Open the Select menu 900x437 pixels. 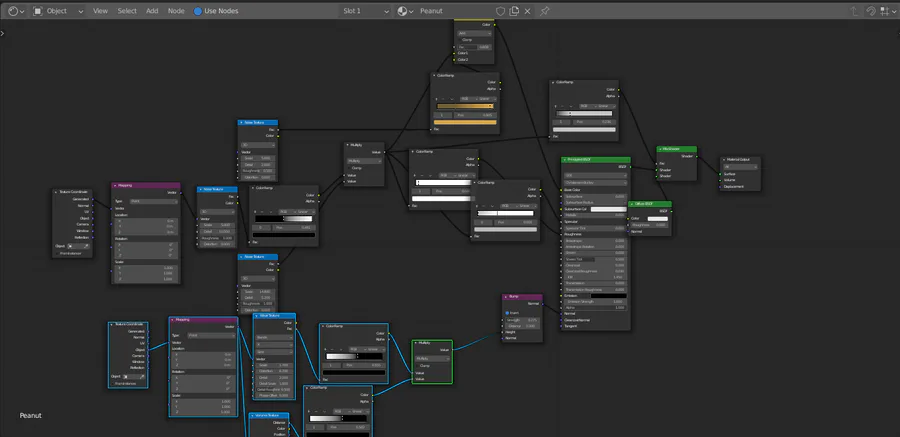pos(127,11)
